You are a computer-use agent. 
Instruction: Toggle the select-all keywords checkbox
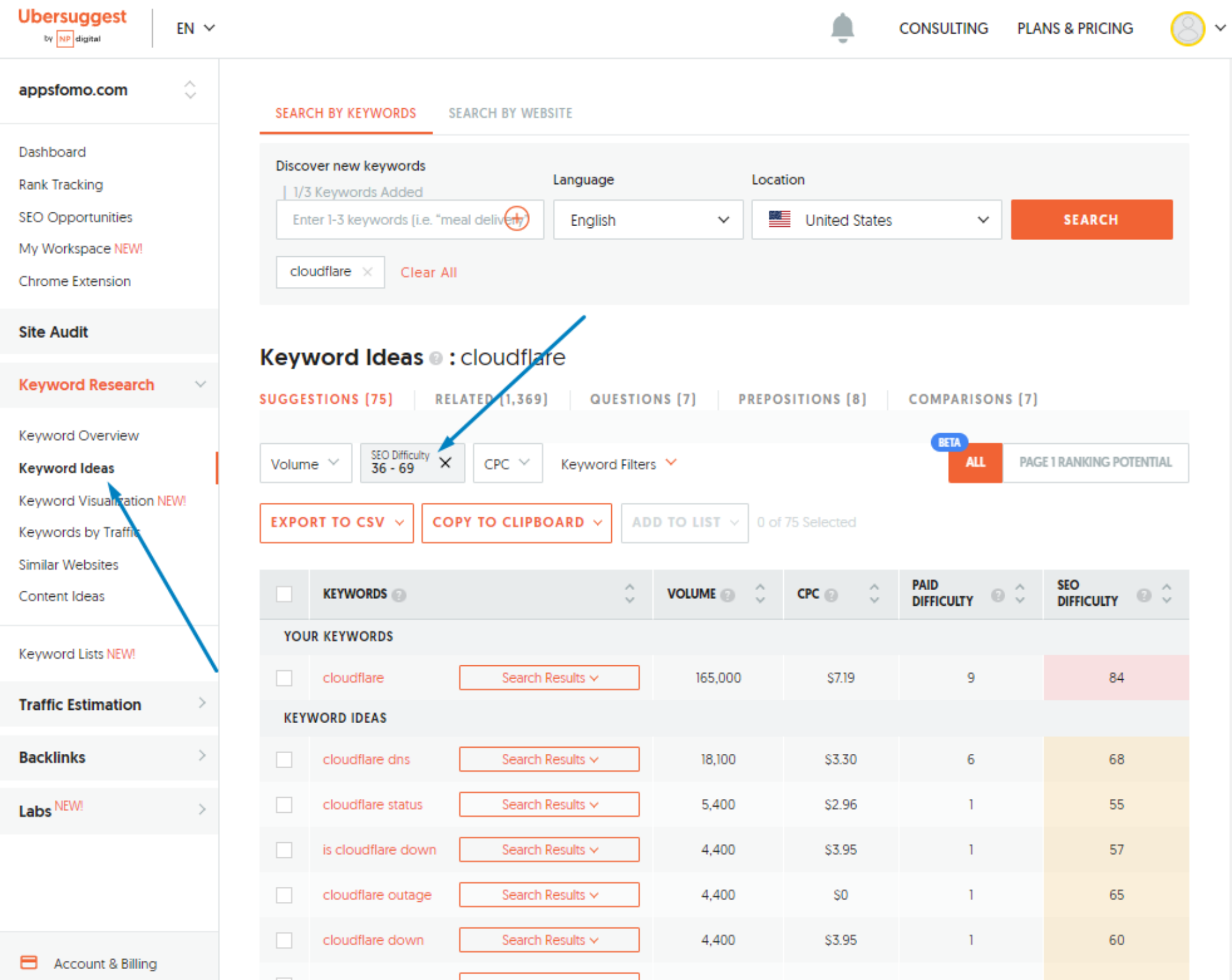[x=284, y=594]
